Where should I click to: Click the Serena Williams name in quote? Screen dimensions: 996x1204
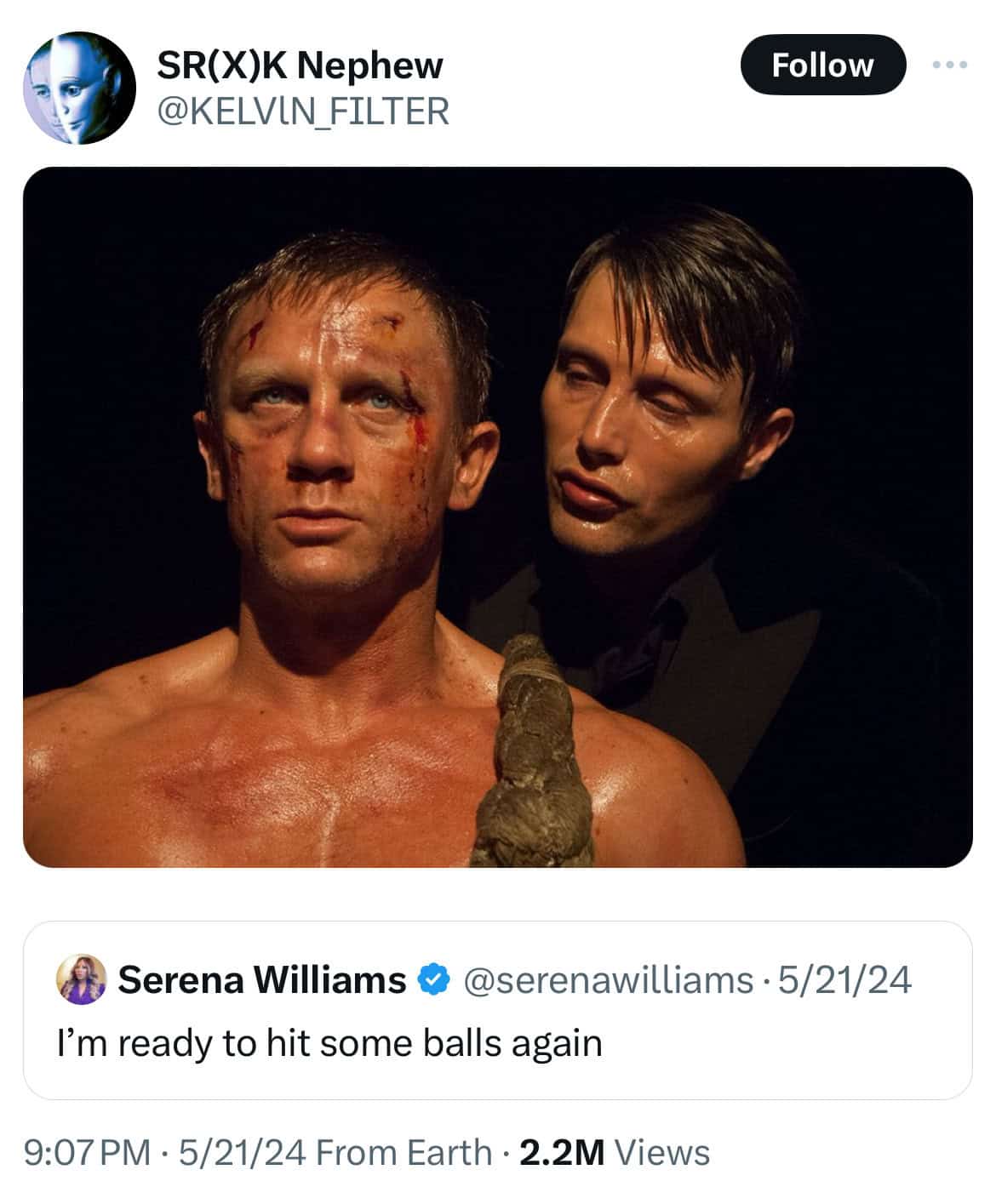tap(261, 980)
